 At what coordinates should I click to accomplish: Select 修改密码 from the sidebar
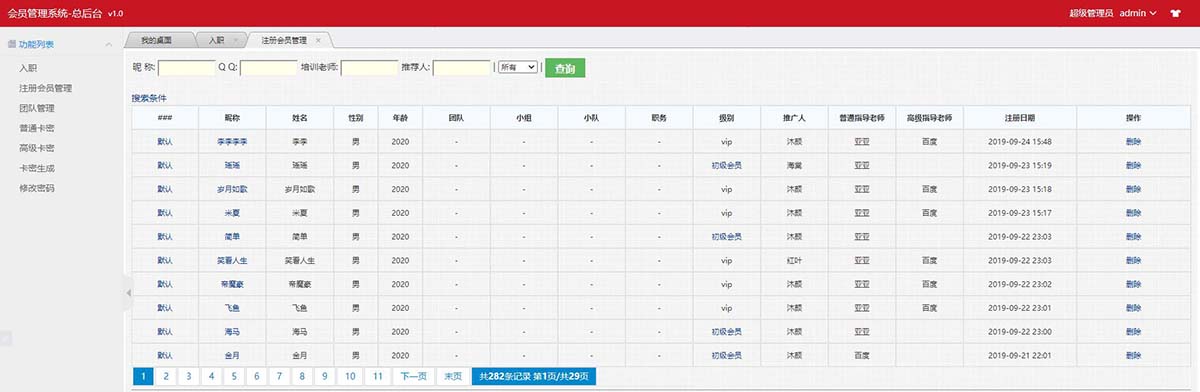pyautogui.click(x=37, y=188)
